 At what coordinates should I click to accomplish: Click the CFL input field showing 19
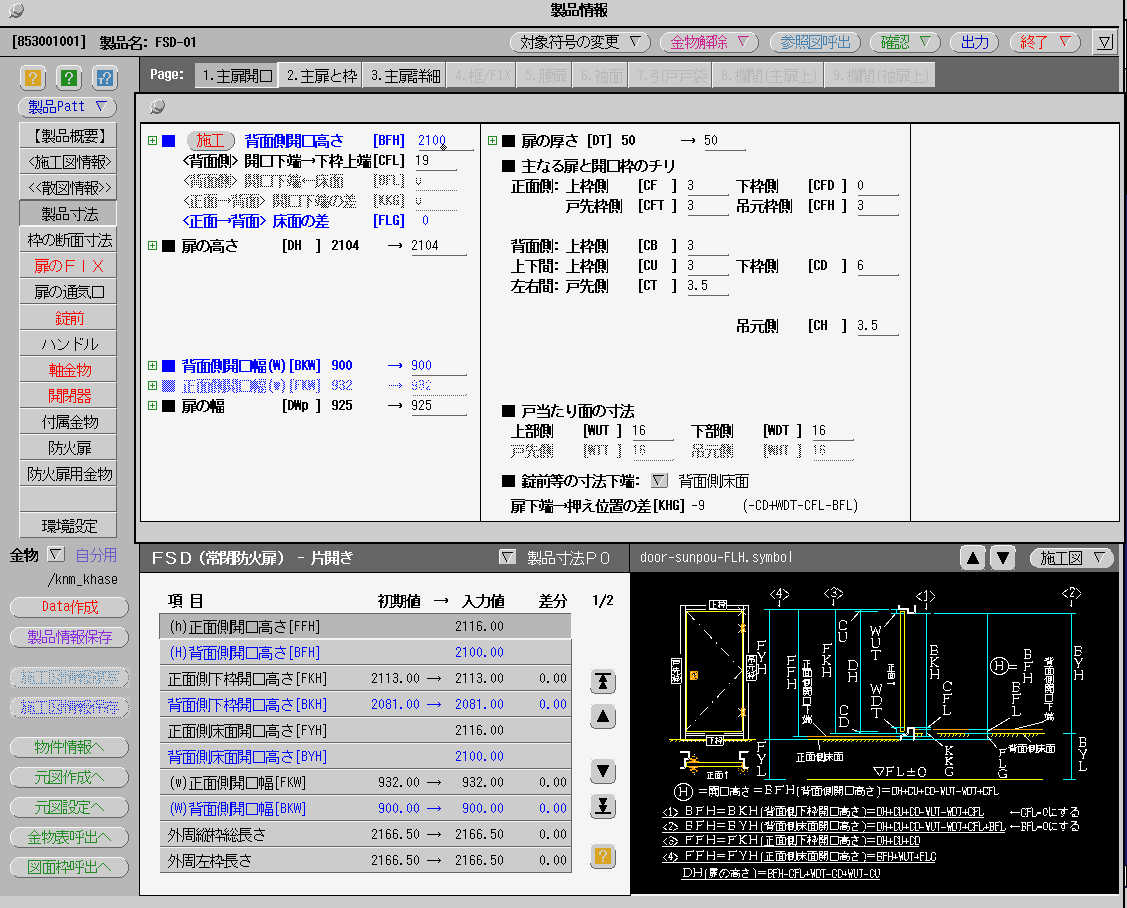click(436, 161)
